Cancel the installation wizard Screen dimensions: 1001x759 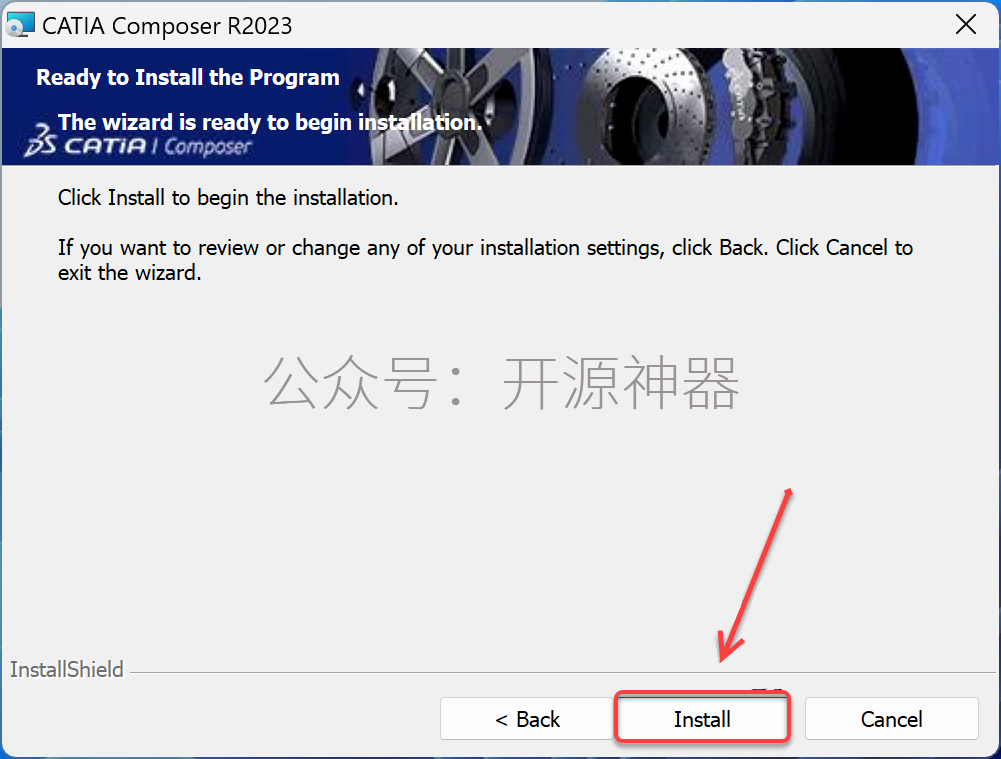click(x=891, y=719)
